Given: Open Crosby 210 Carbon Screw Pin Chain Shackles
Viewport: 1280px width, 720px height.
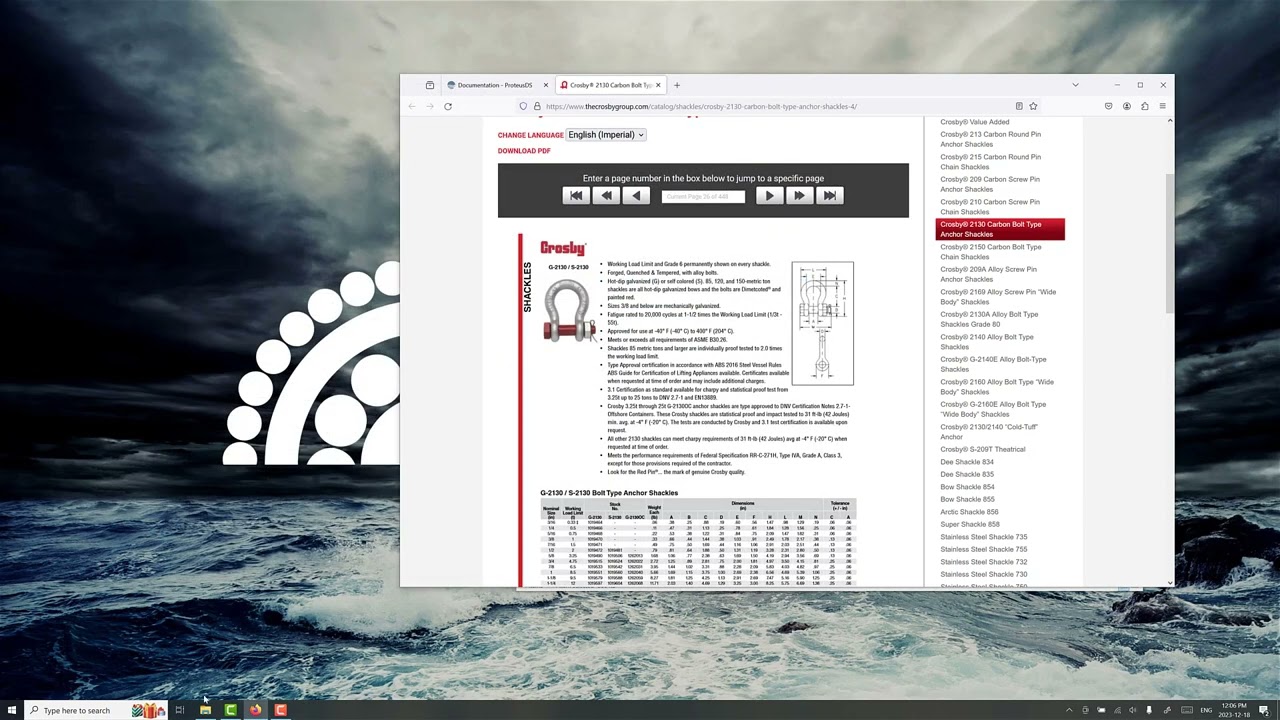Looking at the screenshot, I should pos(990,207).
